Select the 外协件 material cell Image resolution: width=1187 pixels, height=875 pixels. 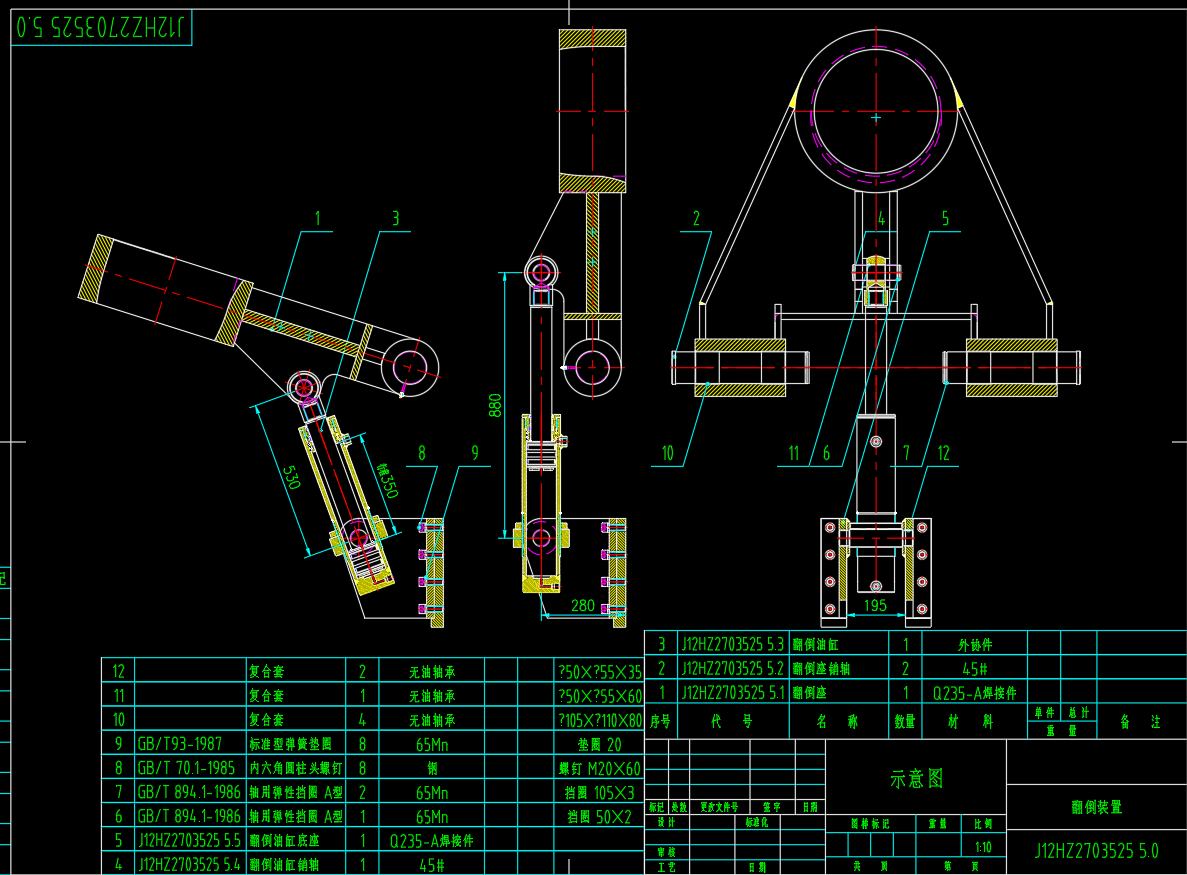pyautogui.click(x=975, y=645)
